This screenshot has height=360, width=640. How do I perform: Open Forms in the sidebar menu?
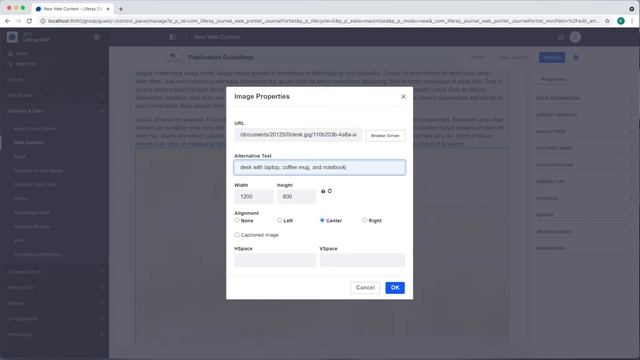click(20, 198)
